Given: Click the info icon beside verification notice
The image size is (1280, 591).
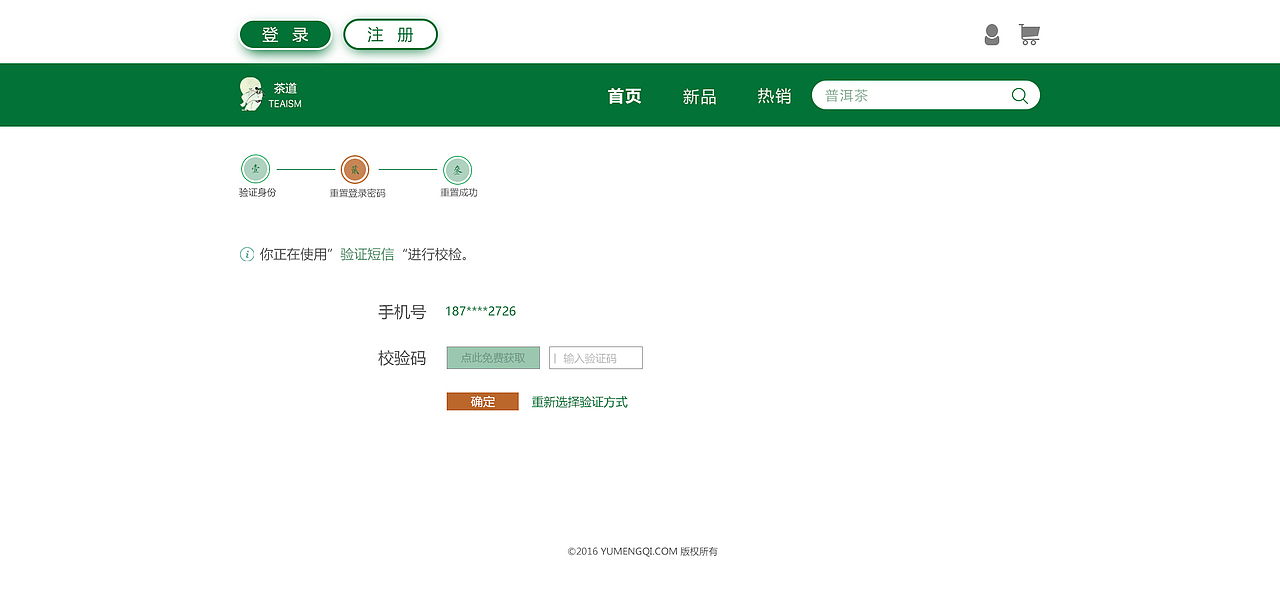Looking at the screenshot, I should [247, 254].
